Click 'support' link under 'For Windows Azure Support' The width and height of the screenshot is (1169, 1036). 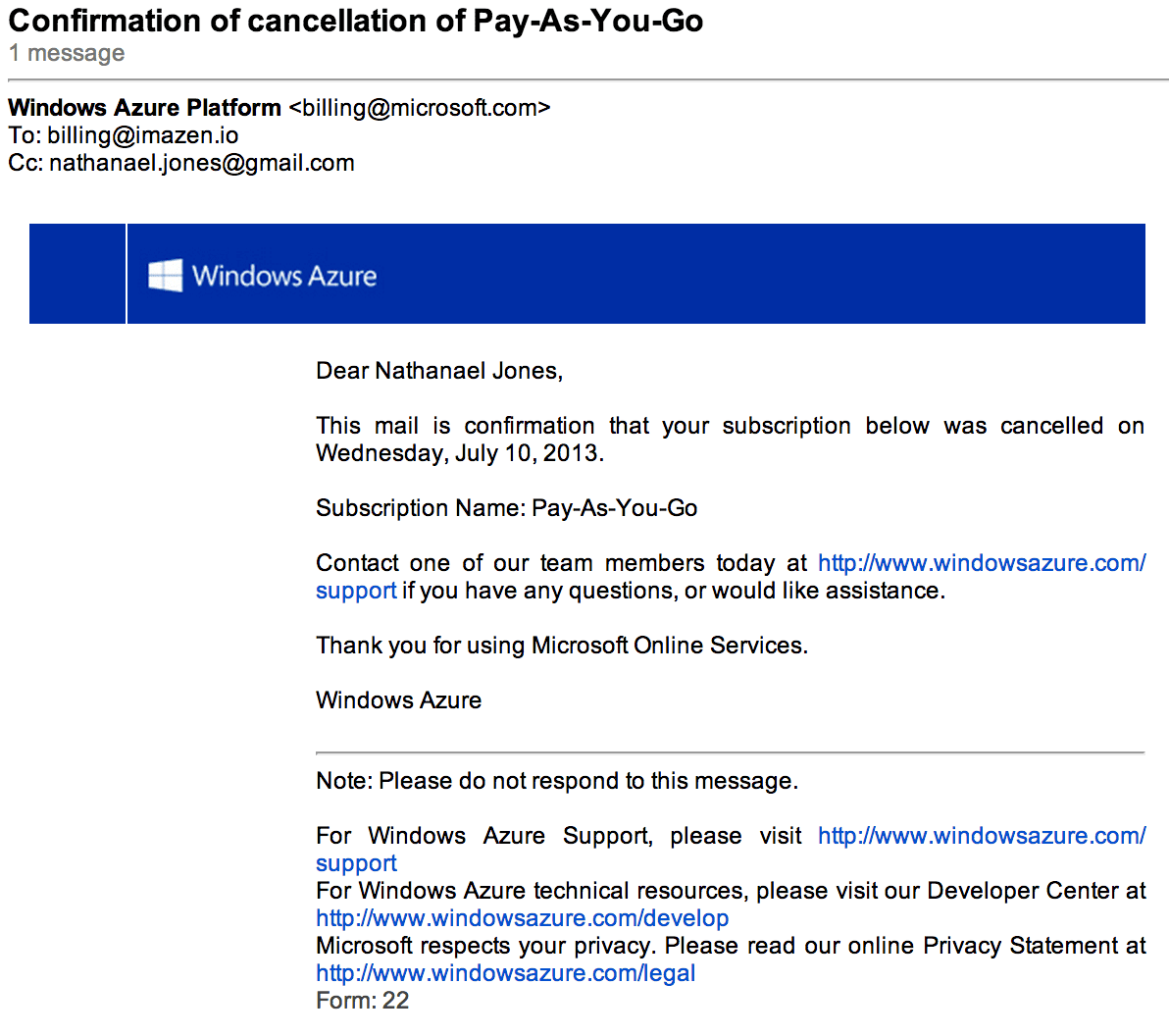(x=356, y=863)
